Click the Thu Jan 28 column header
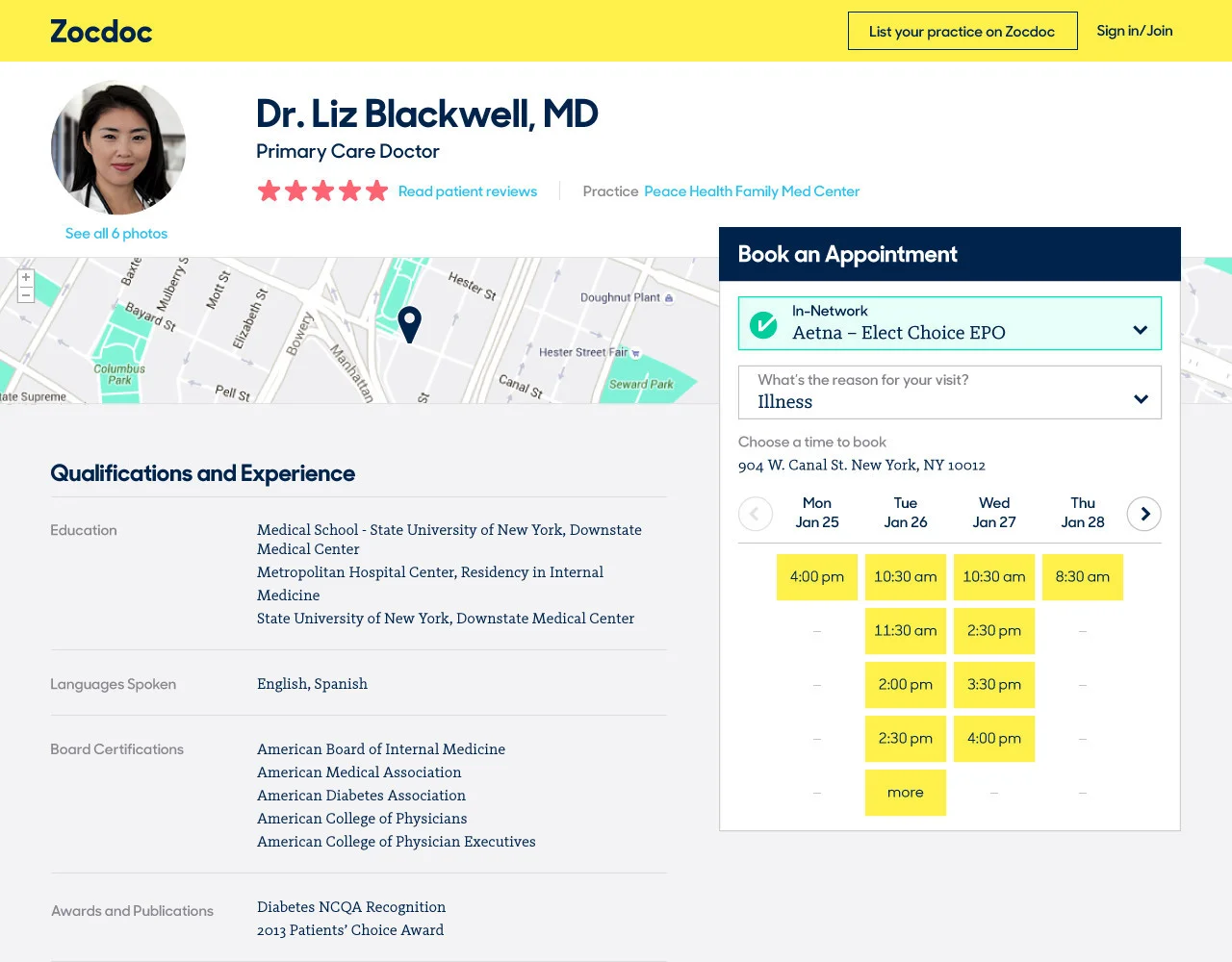 click(x=1083, y=513)
